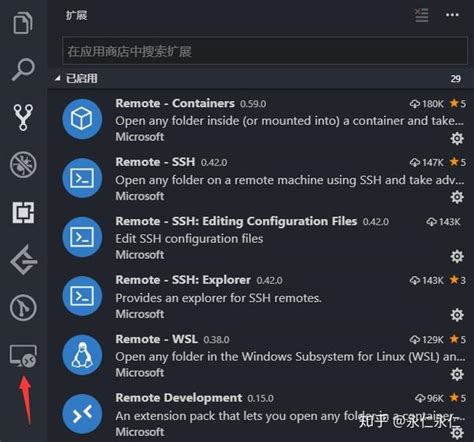Open gear menu for Remote - SSH: Explorer
The height and width of the screenshot is (442, 474).
click(x=457, y=315)
